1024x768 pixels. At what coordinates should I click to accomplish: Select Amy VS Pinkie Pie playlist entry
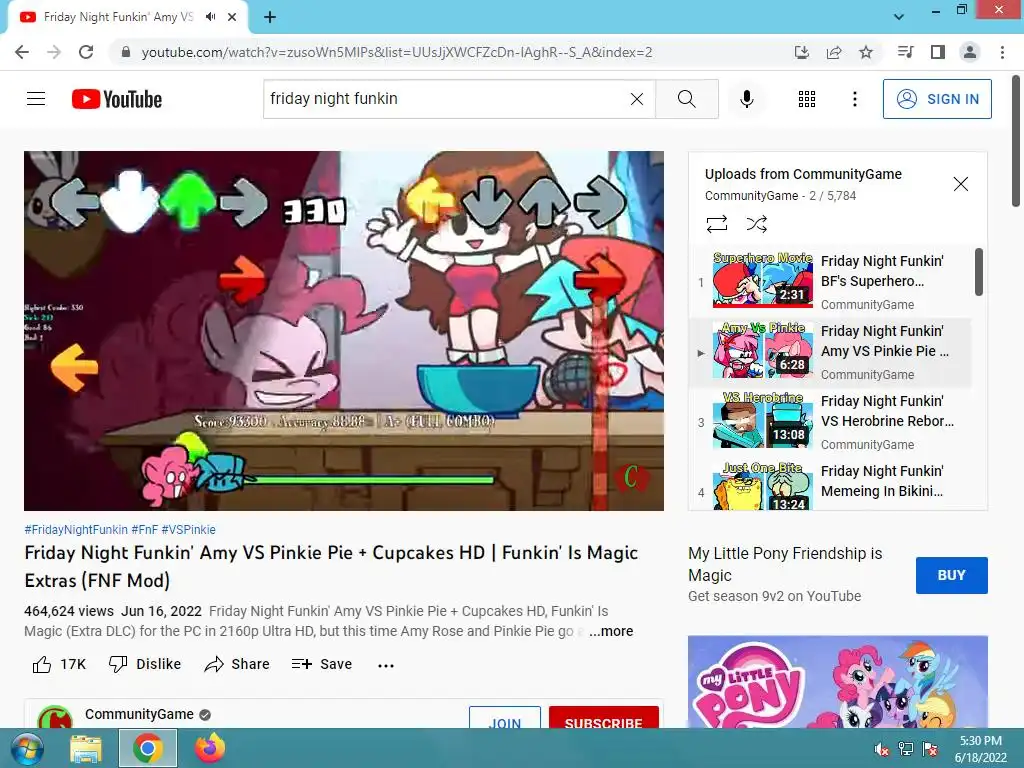pyautogui.click(x=831, y=353)
